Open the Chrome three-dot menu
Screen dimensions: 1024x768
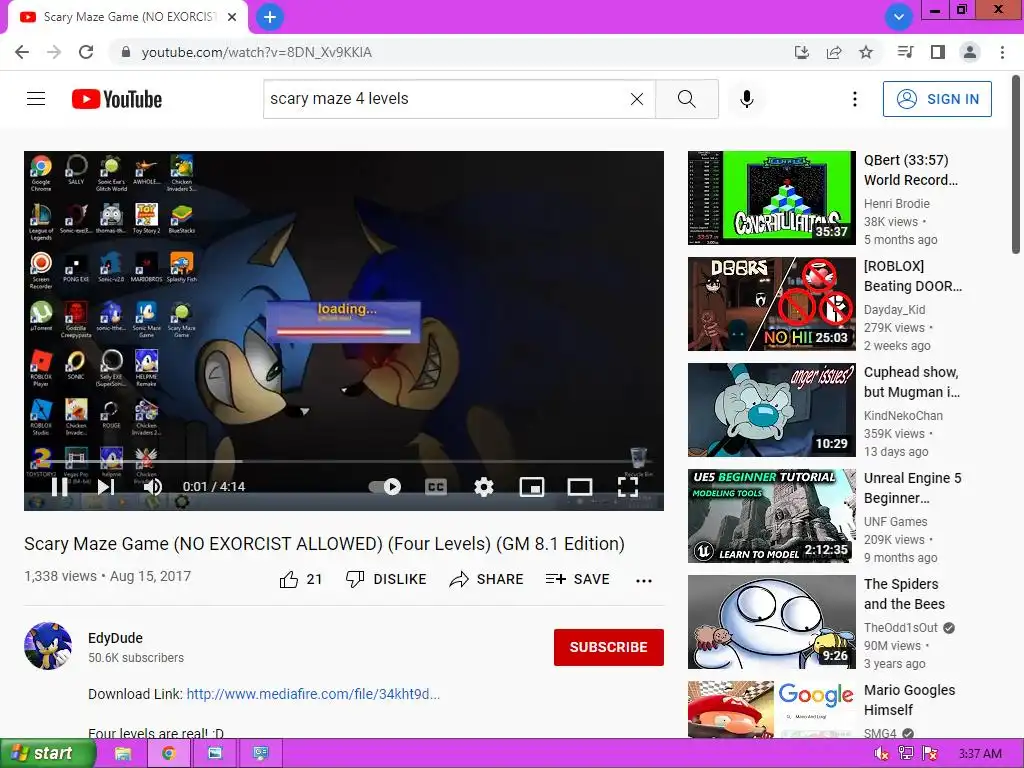(x=1002, y=52)
